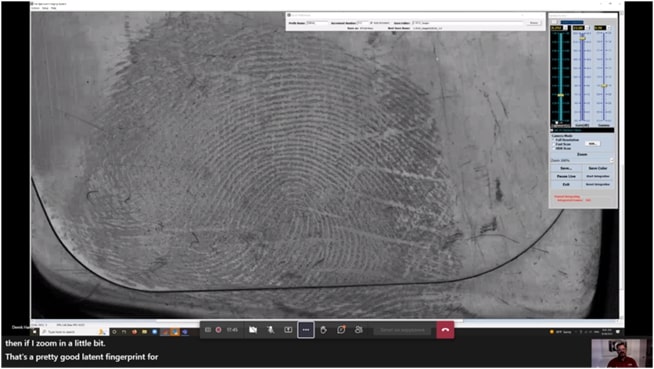This screenshot has width=654, height=369.
Task: Hang up with the red phone button
Action: pos(445,330)
